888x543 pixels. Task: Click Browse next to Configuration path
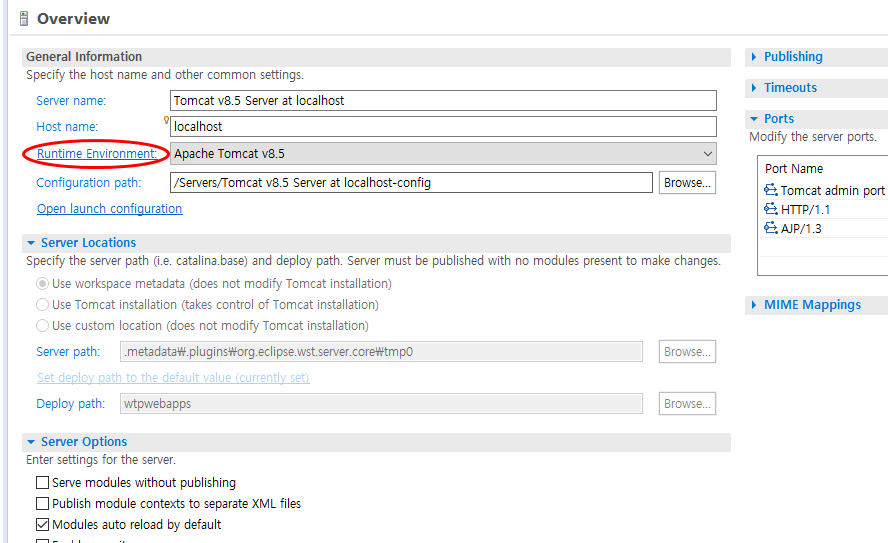(x=687, y=182)
